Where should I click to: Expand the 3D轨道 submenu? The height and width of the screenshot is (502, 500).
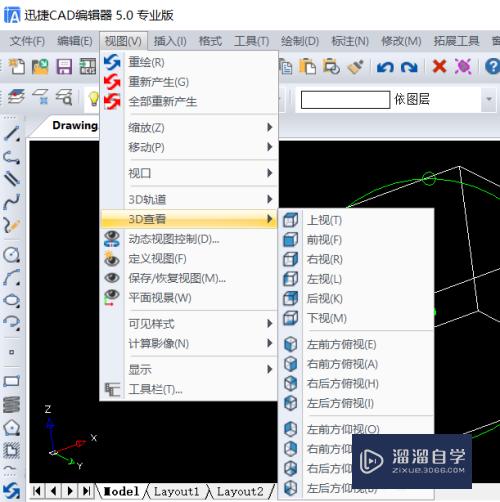pos(189,199)
